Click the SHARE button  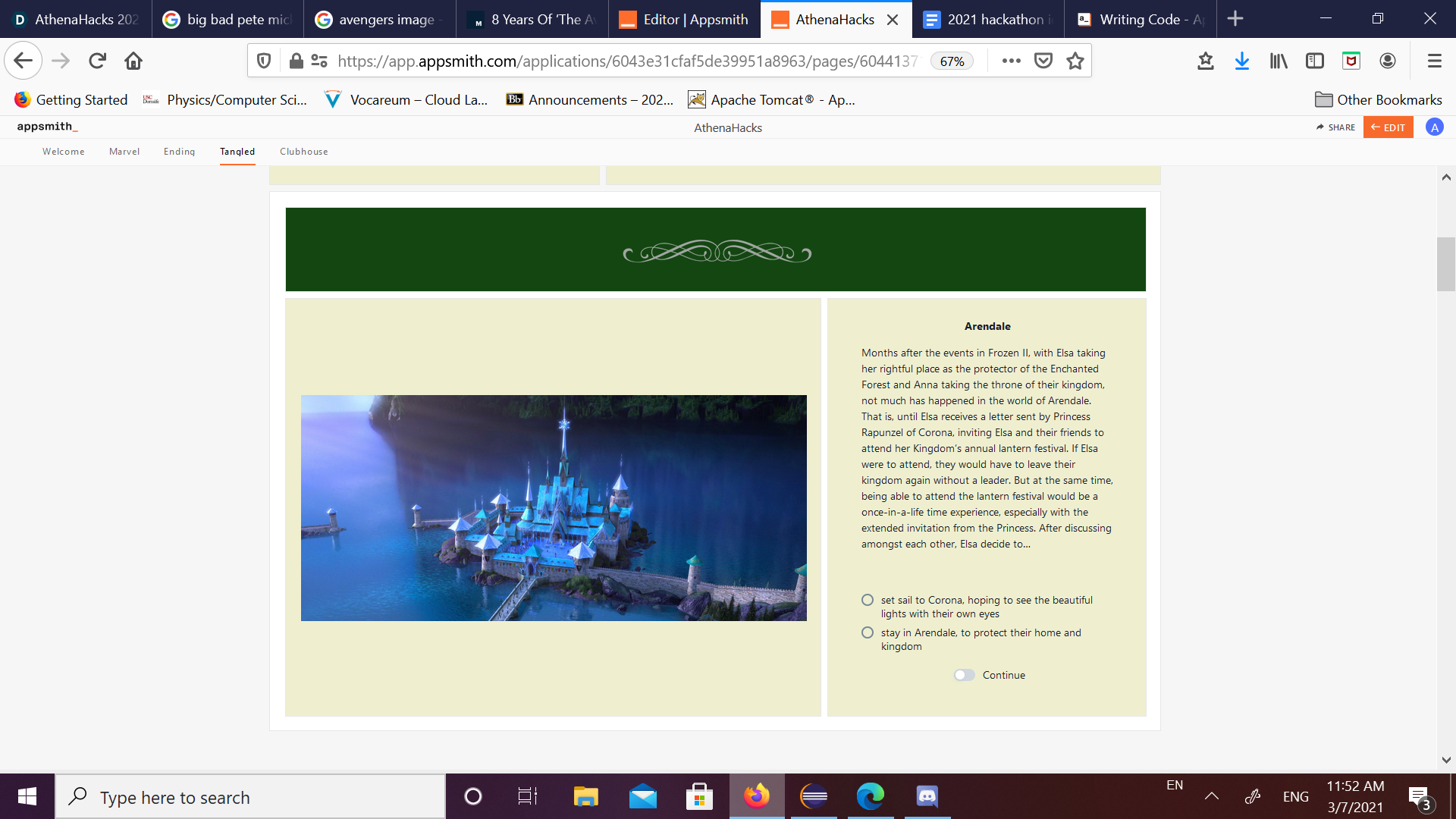[x=1336, y=127]
